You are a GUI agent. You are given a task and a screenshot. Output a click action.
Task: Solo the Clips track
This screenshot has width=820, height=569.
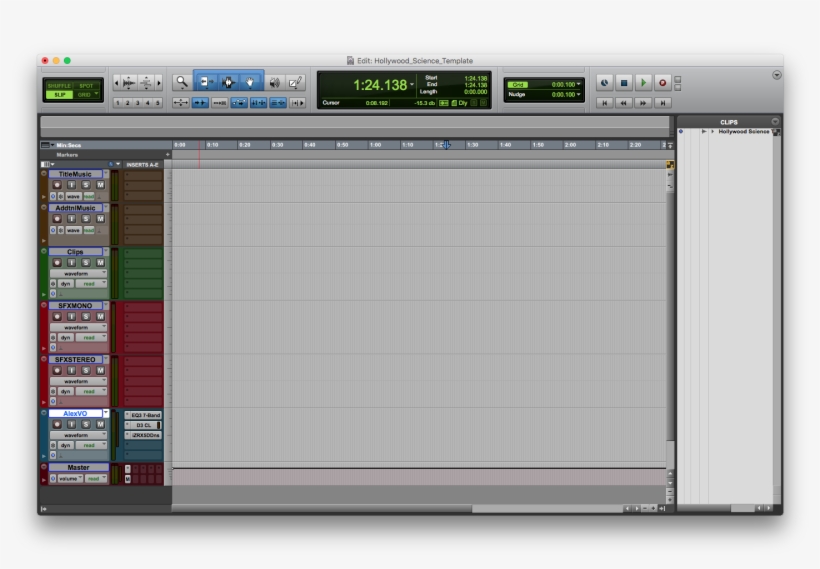tap(86, 263)
